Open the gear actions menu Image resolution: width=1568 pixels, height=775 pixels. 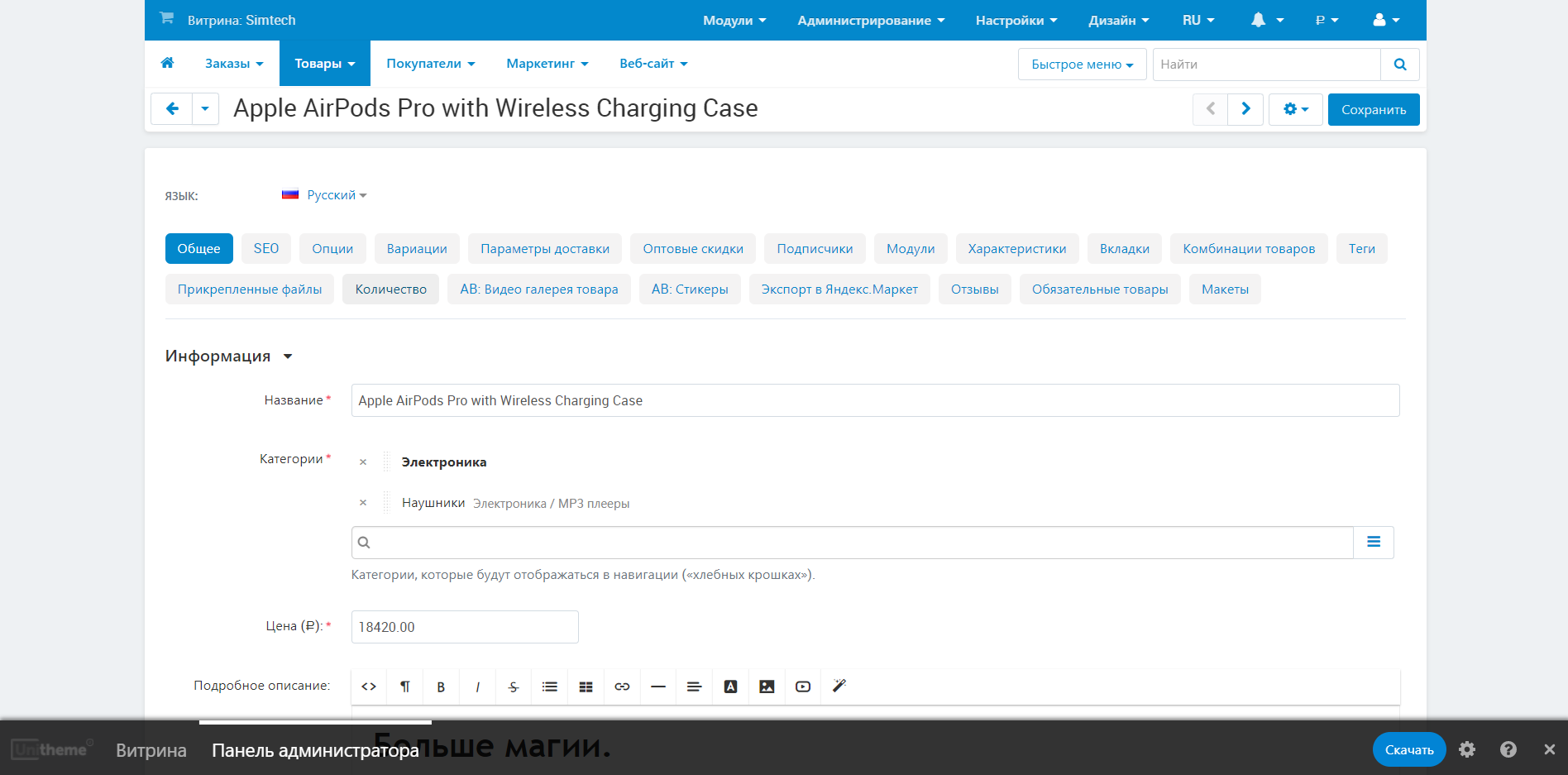[1295, 109]
